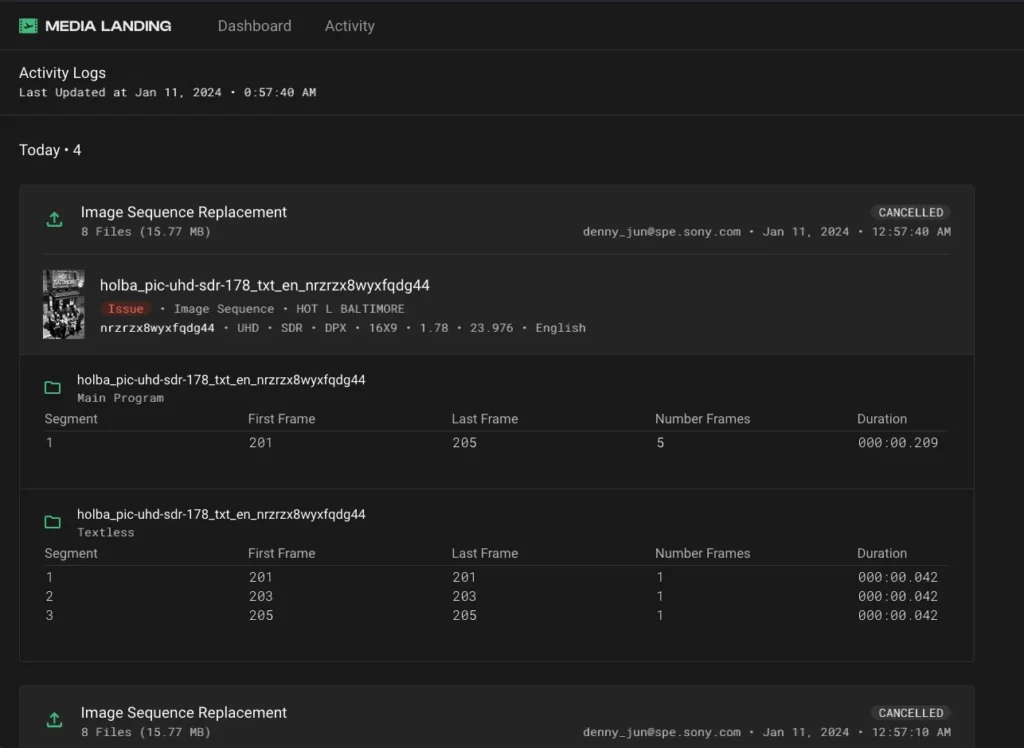This screenshot has height=748, width=1024.
Task: Click Duration column header in Textless table
Action: coord(881,553)
